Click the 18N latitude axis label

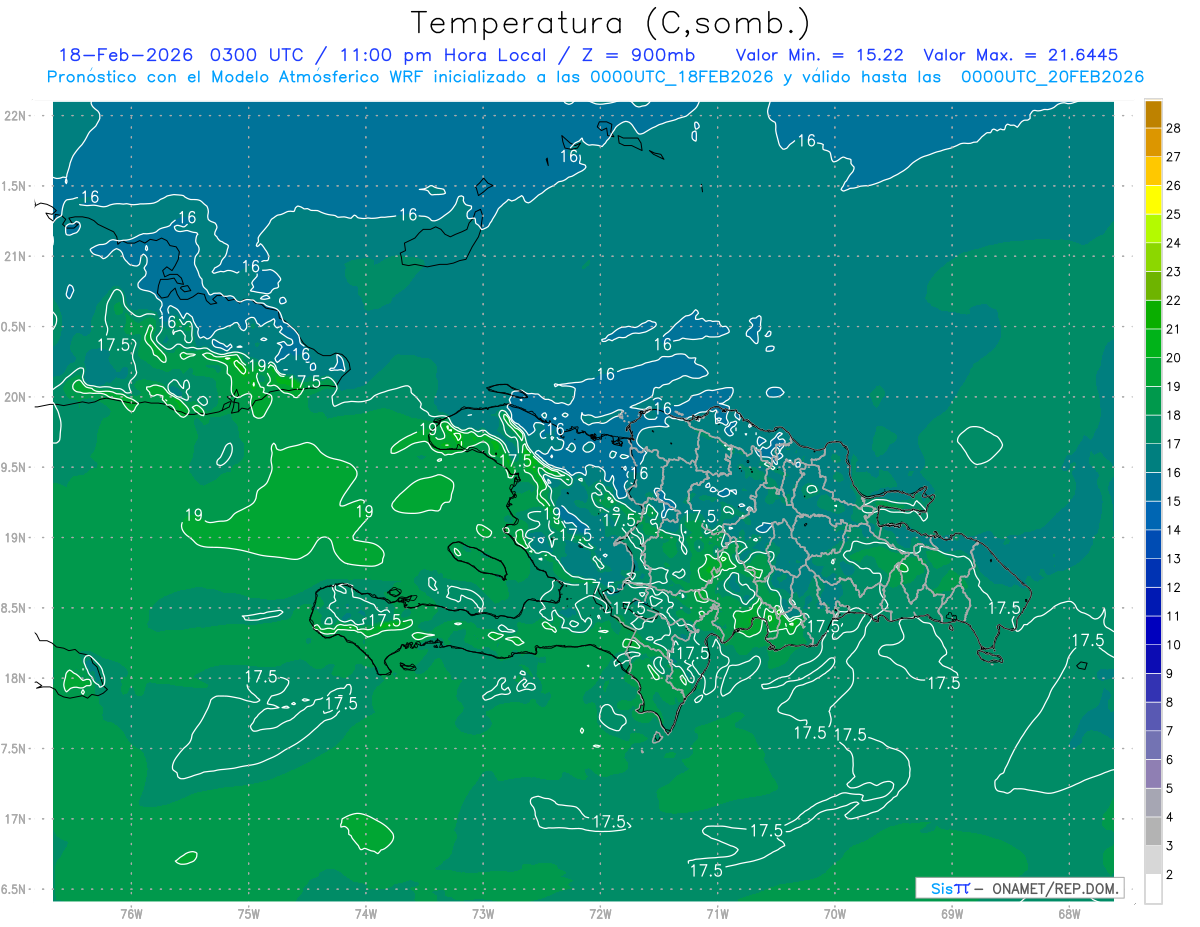click(x=15, y=678)
